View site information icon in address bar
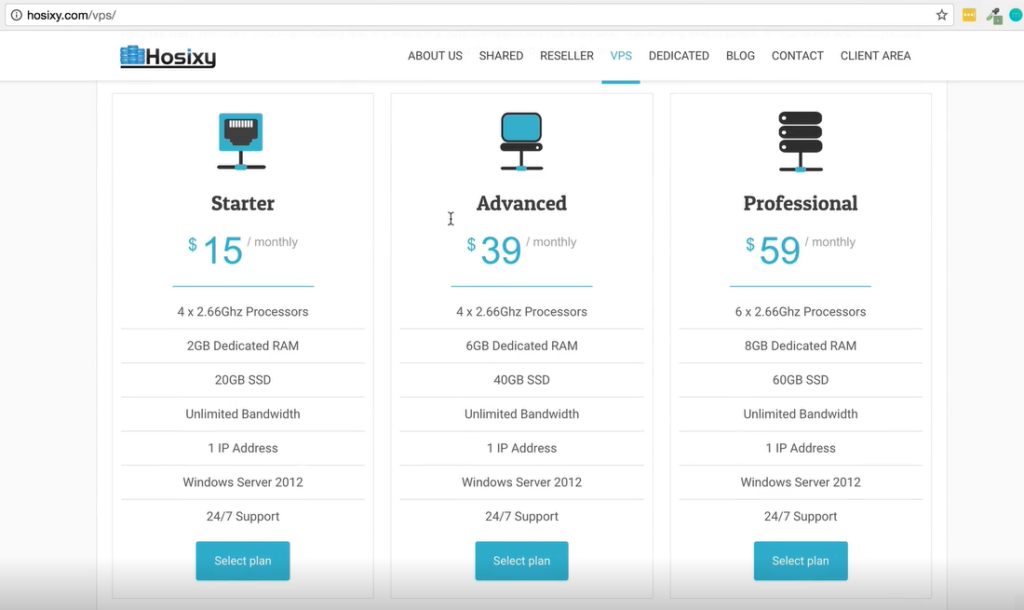Image resolution: width=1024 pixels, height=610 pixels. point(16,15)
